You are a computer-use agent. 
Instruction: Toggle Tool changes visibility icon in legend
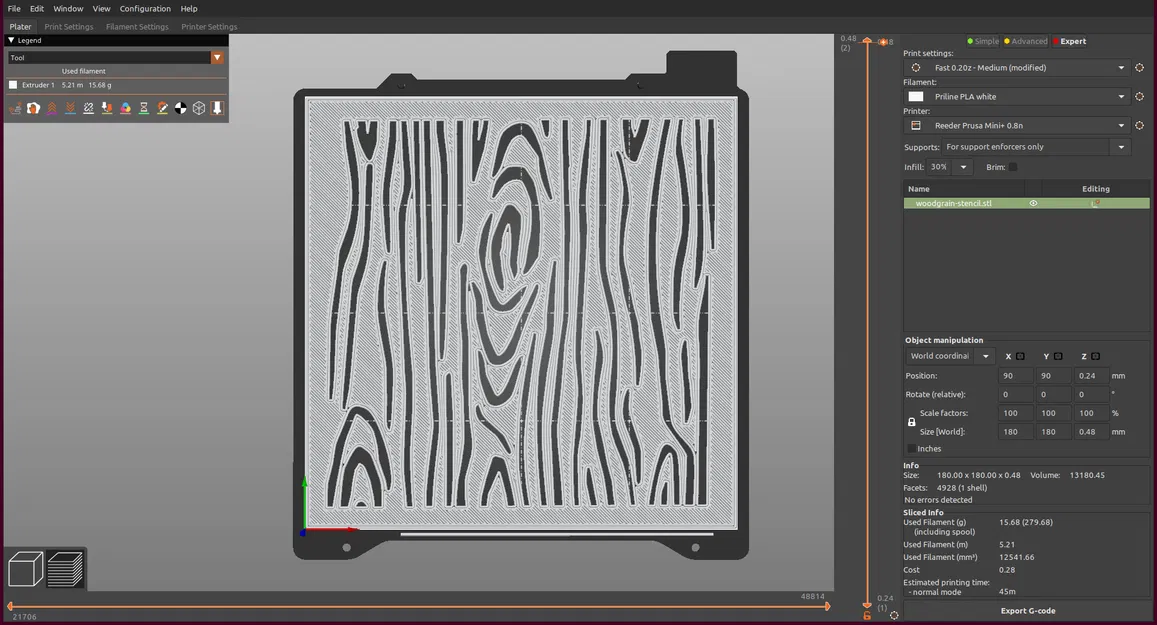click(107, 108)
